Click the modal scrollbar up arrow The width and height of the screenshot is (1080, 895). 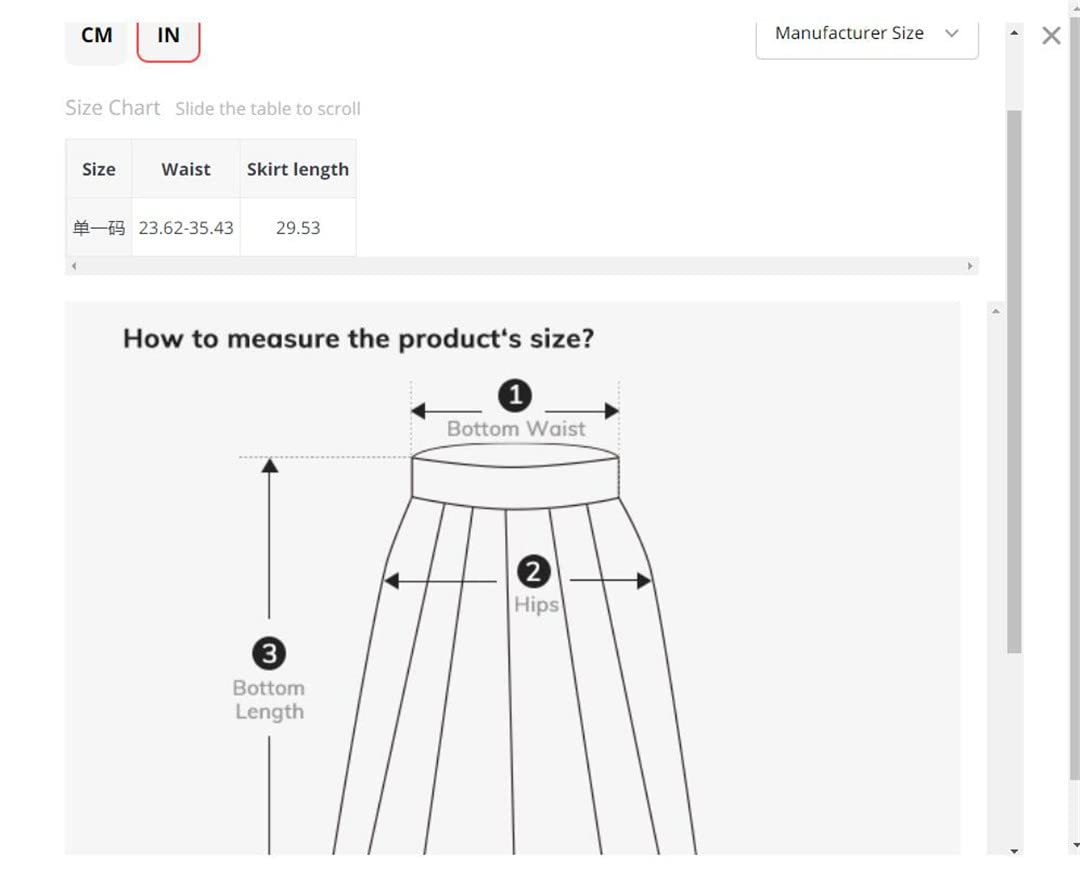click(1014, 32)
